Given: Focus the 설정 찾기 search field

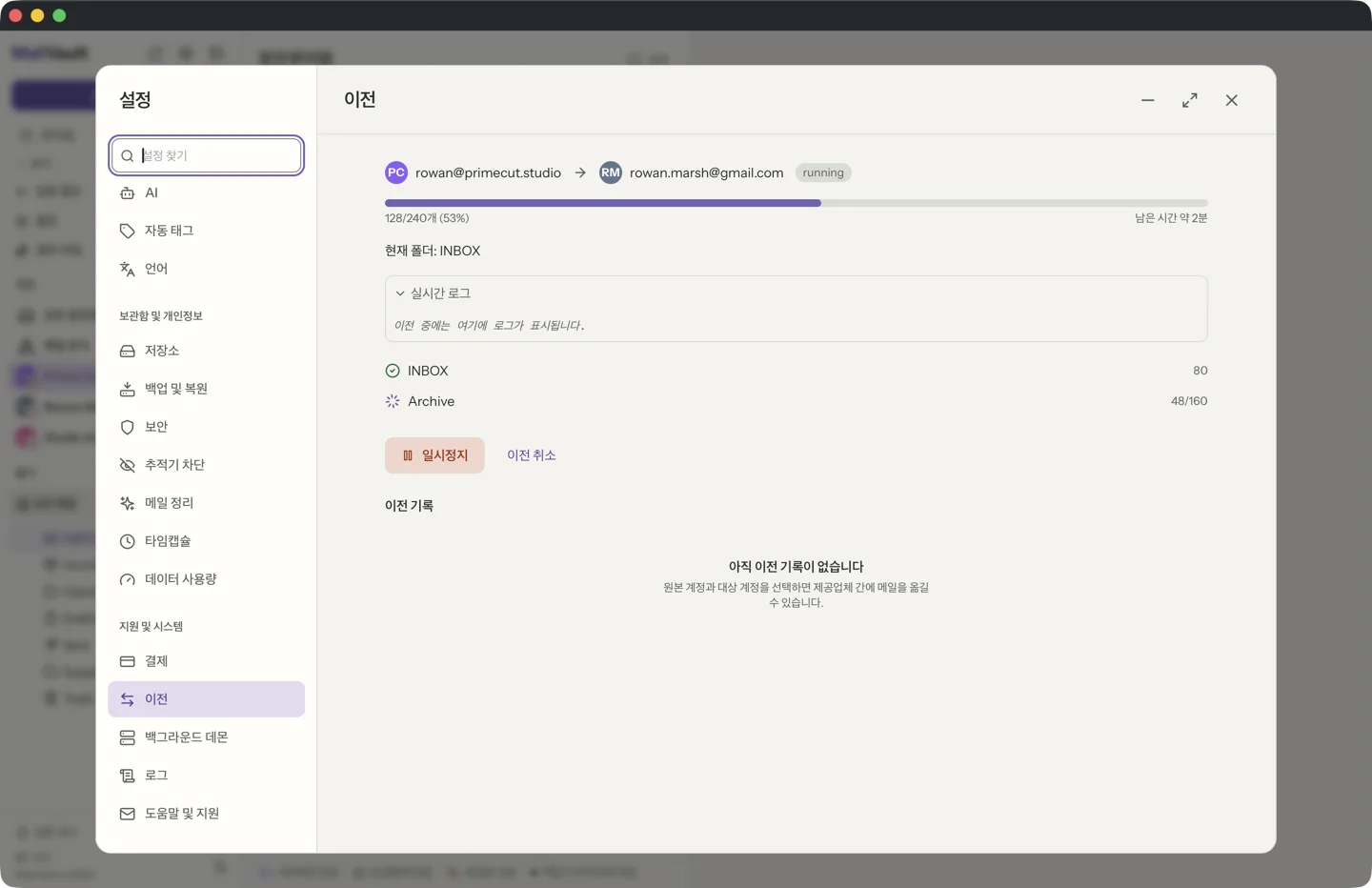Looking at the screenshot, I should (x=207, y=155).
